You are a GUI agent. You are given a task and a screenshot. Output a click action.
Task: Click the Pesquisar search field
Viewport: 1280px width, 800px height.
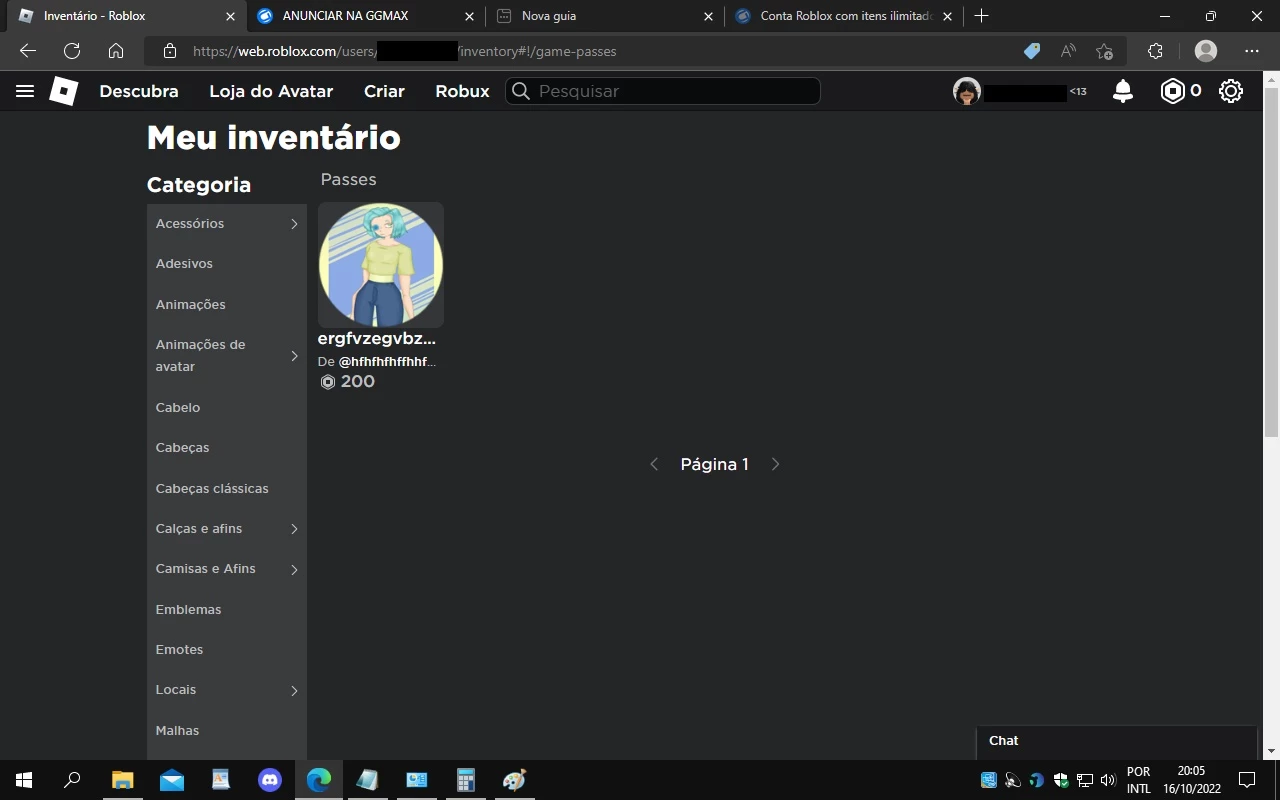(x=662, y=91)
